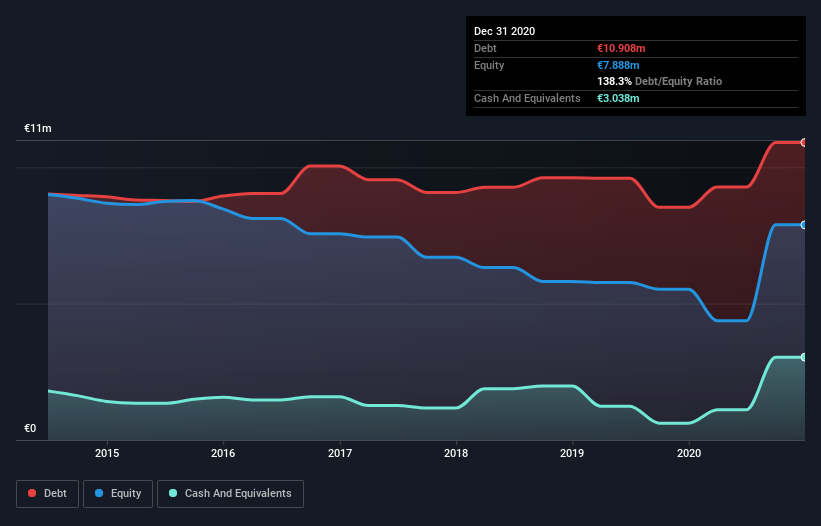Click the Debt label in the tooltip
Screen dimensions: 821x526
(485, 48)
